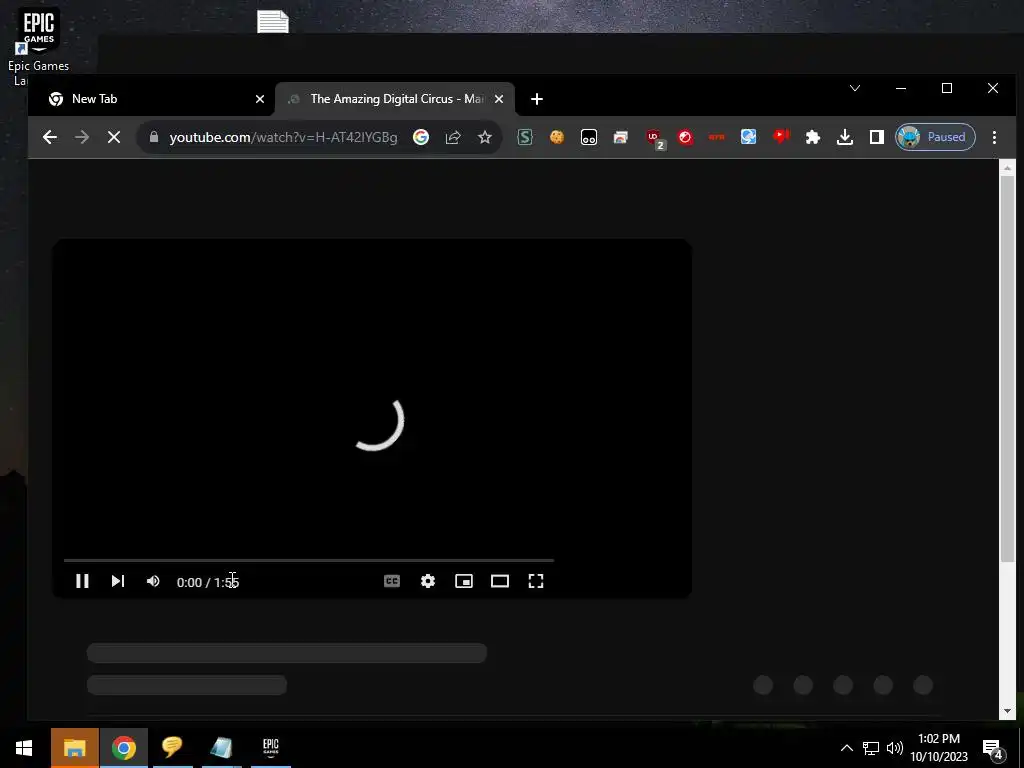This screenshot has height=768, width=1024.
Task: Close the New Tab tab
Action: [260, 99]
